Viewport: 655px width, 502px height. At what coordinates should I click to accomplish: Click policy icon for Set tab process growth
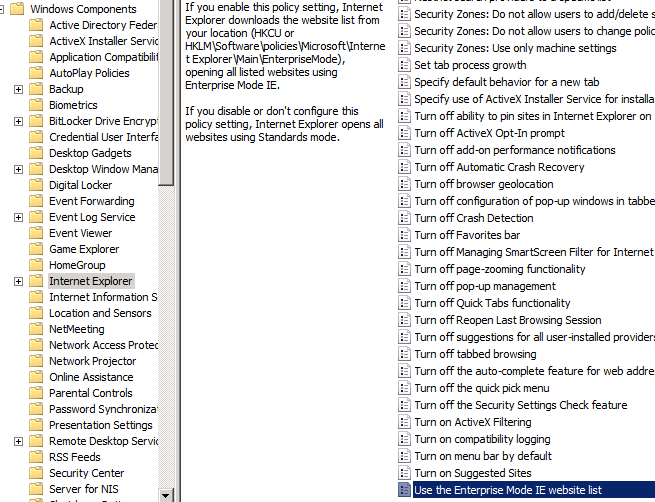tap(404, 65)
